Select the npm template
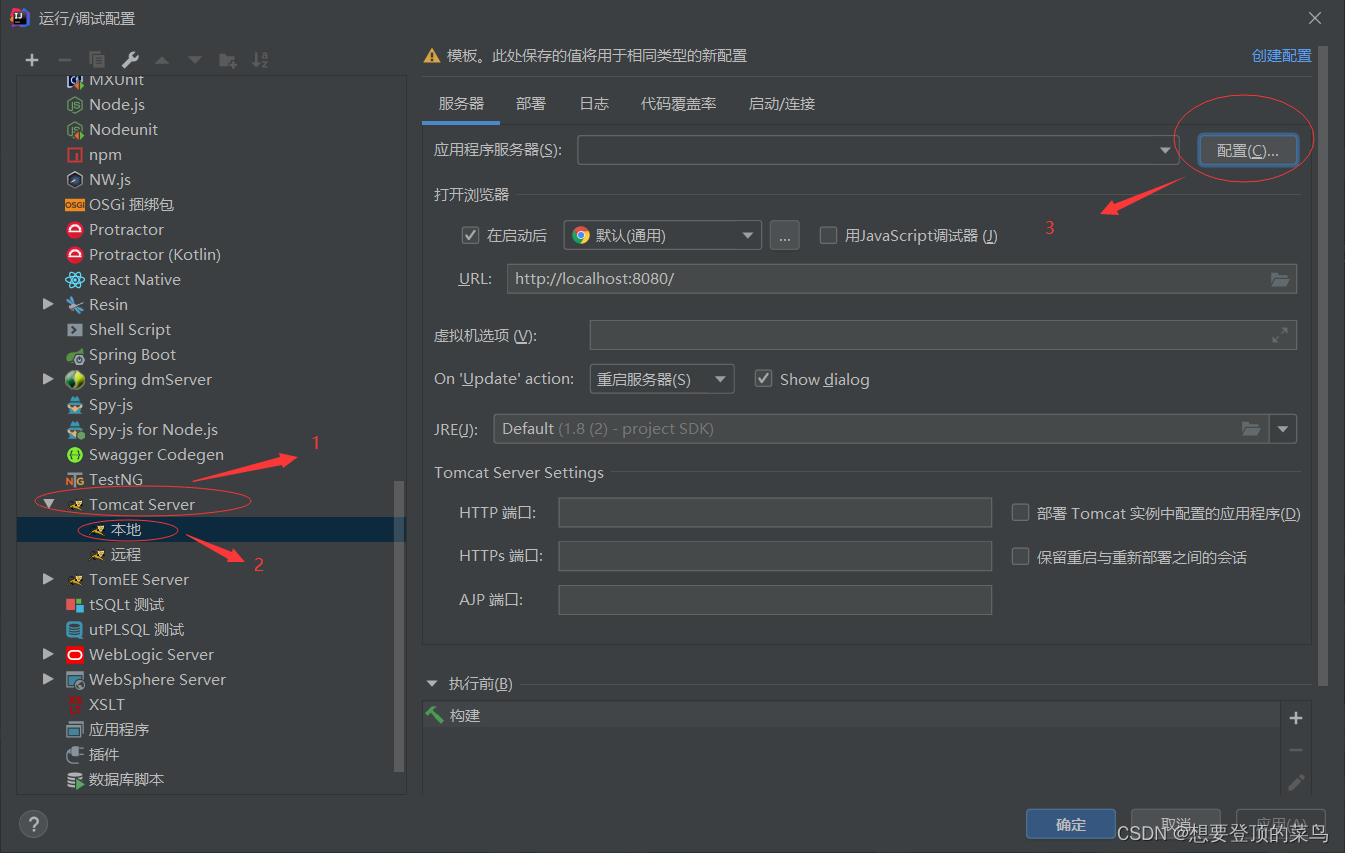 105,154
